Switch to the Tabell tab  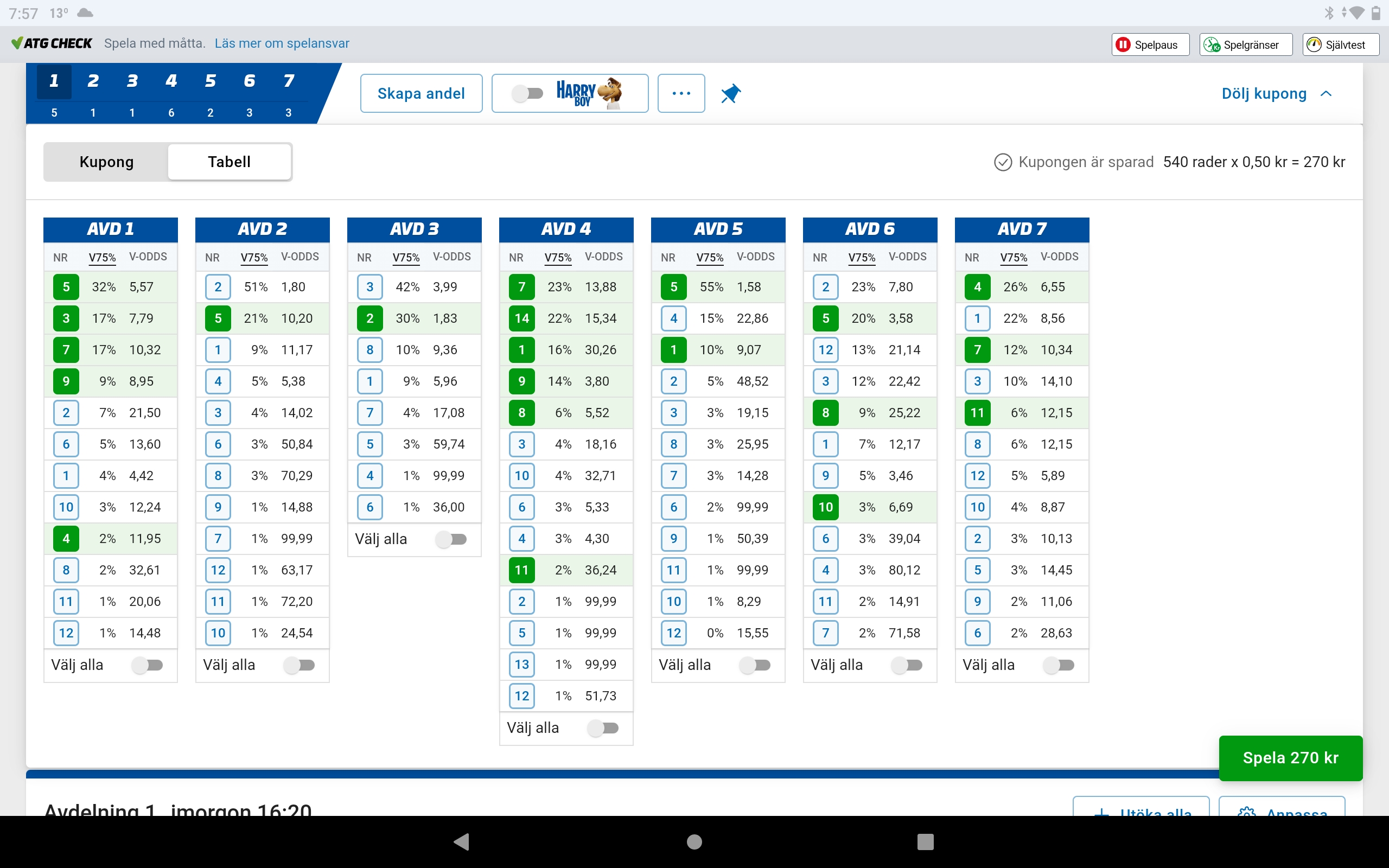229,162
